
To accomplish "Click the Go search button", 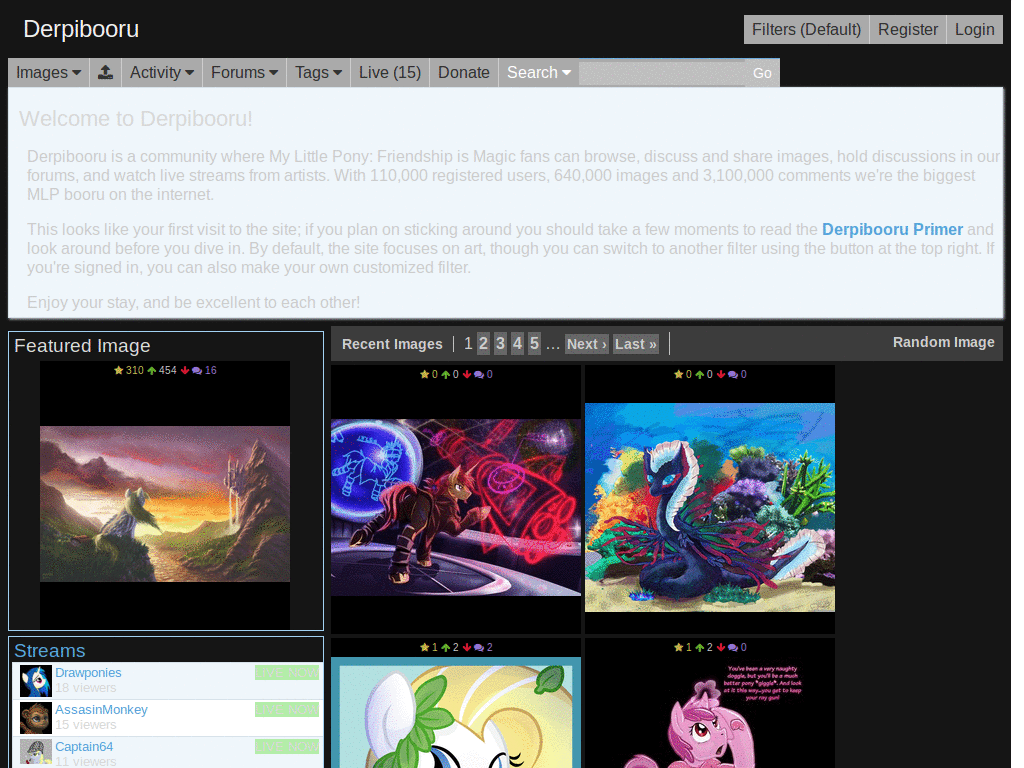I will coord(762,73).
